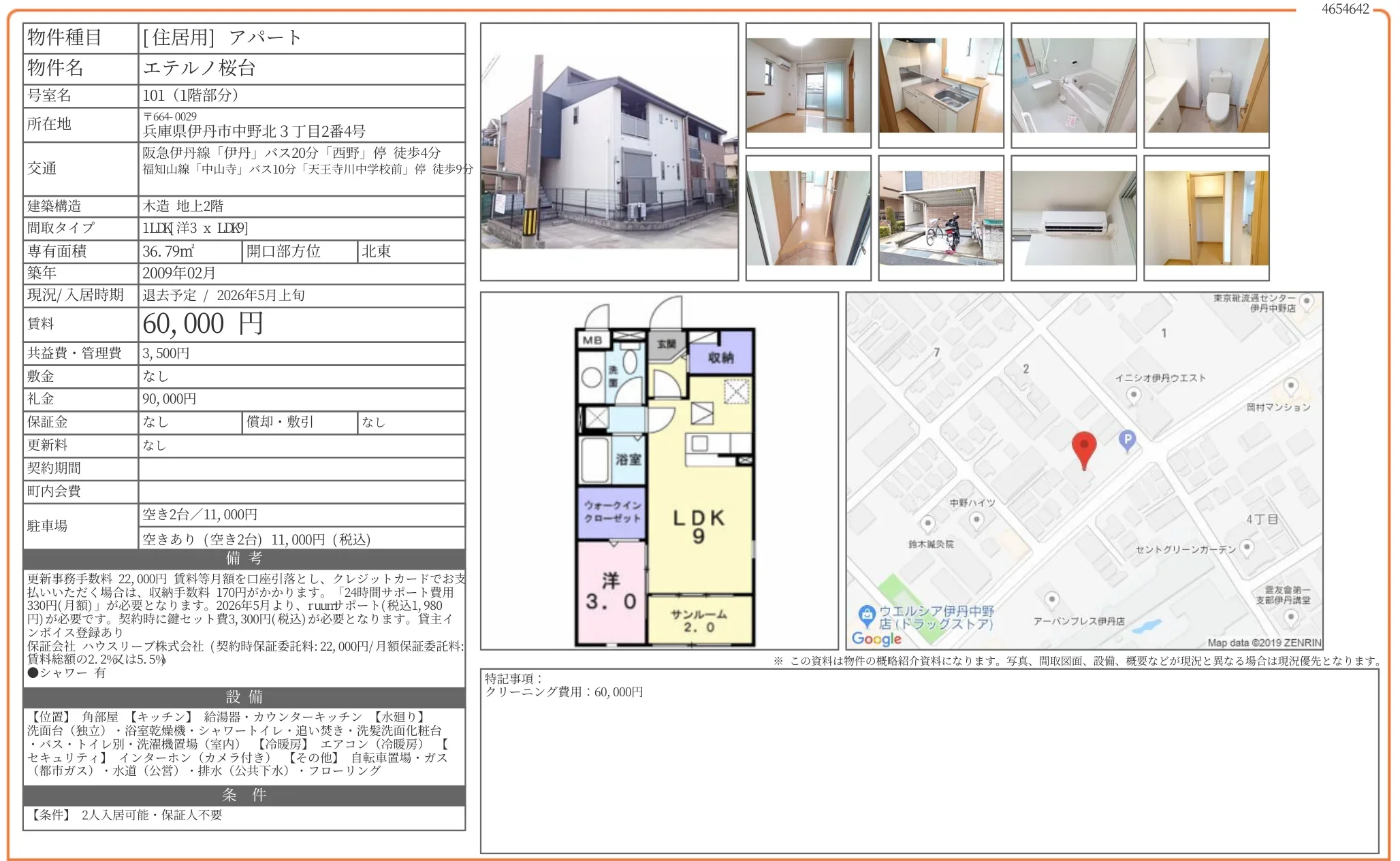Open the bathtub photo thumbnail
1400x861 pixels.
tap(1073, 85)
